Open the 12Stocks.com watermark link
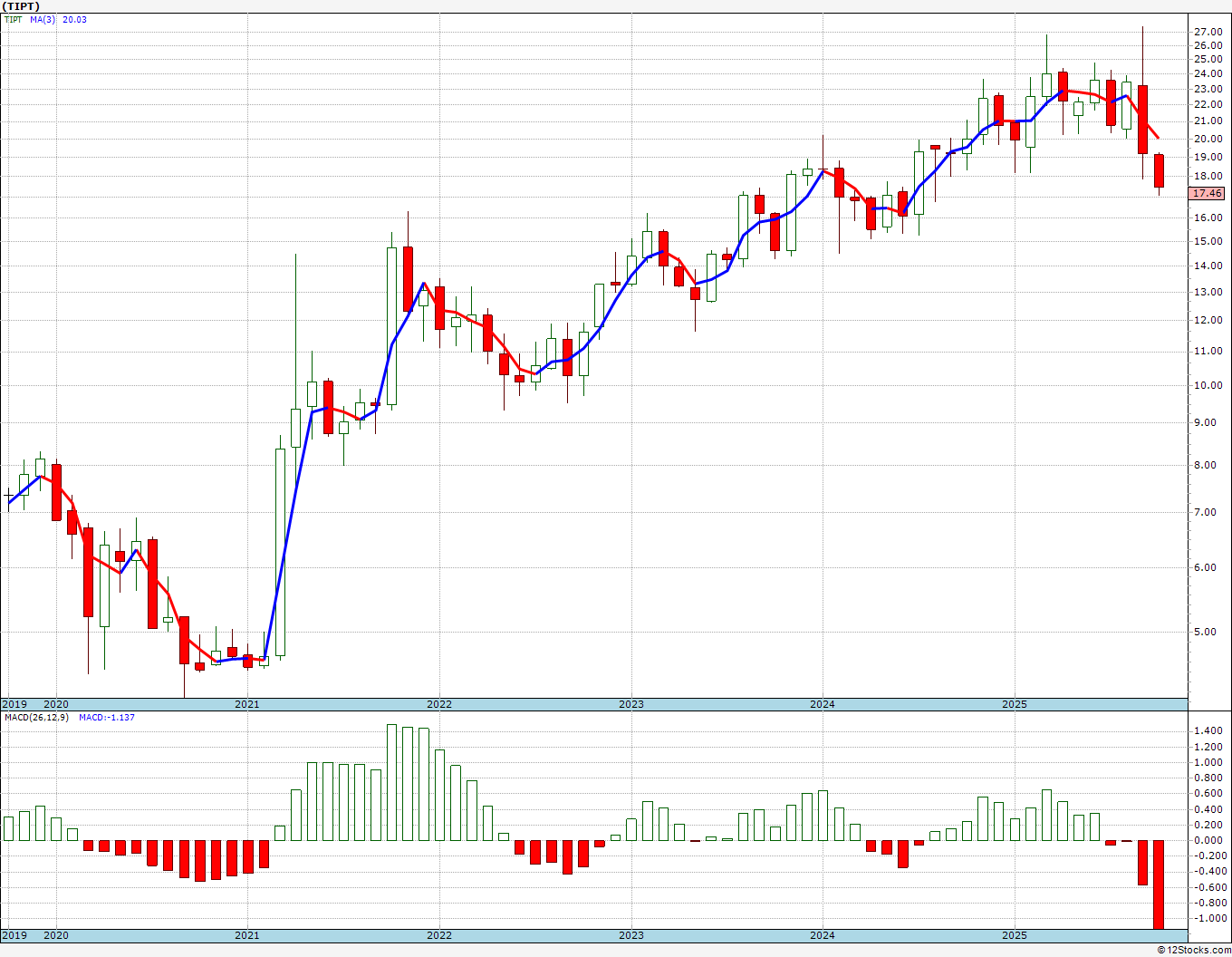 [1194, 950]
